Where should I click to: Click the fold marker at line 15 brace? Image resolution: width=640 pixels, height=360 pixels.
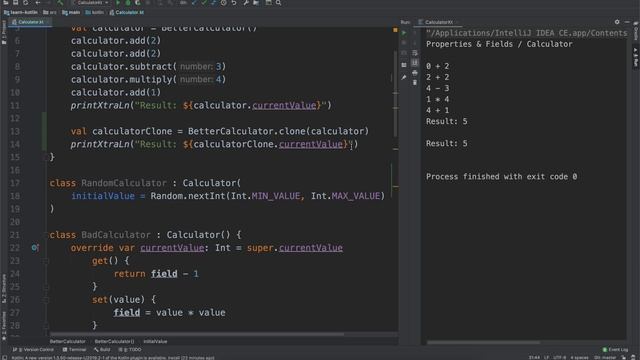click(46, 157)
